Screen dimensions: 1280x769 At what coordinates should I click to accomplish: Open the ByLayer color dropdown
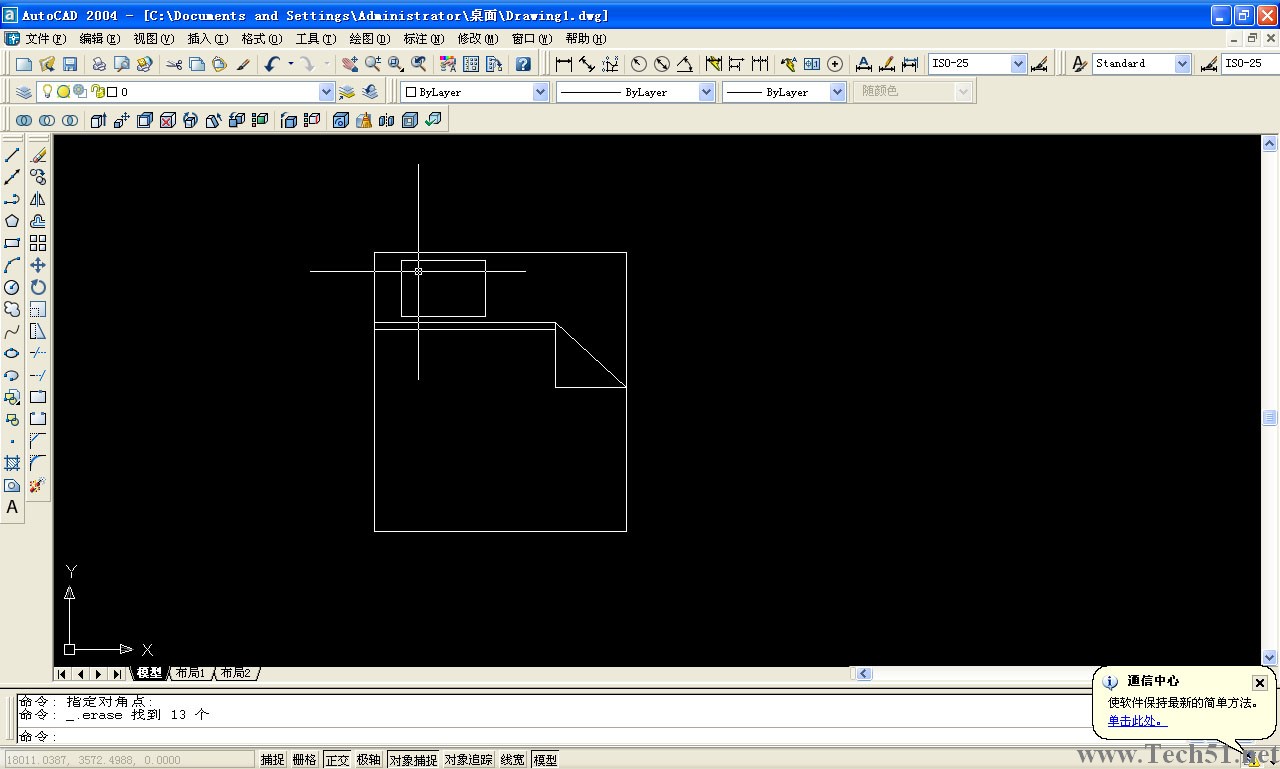click(541, 92)
